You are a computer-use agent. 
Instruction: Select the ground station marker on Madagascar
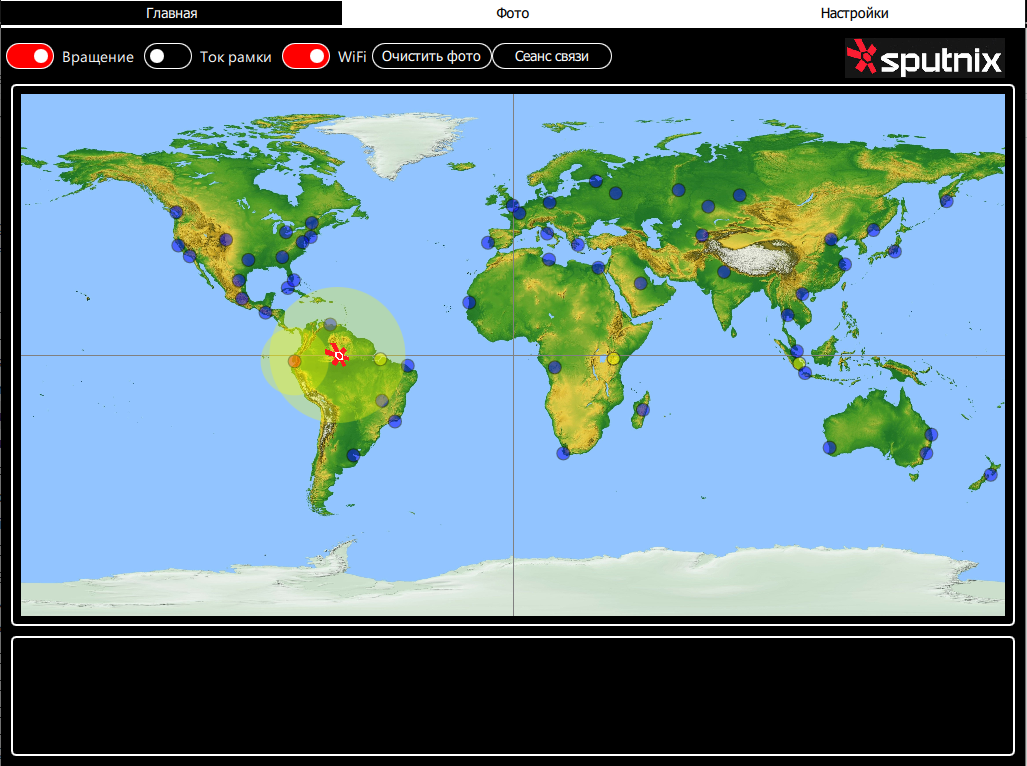641,409
